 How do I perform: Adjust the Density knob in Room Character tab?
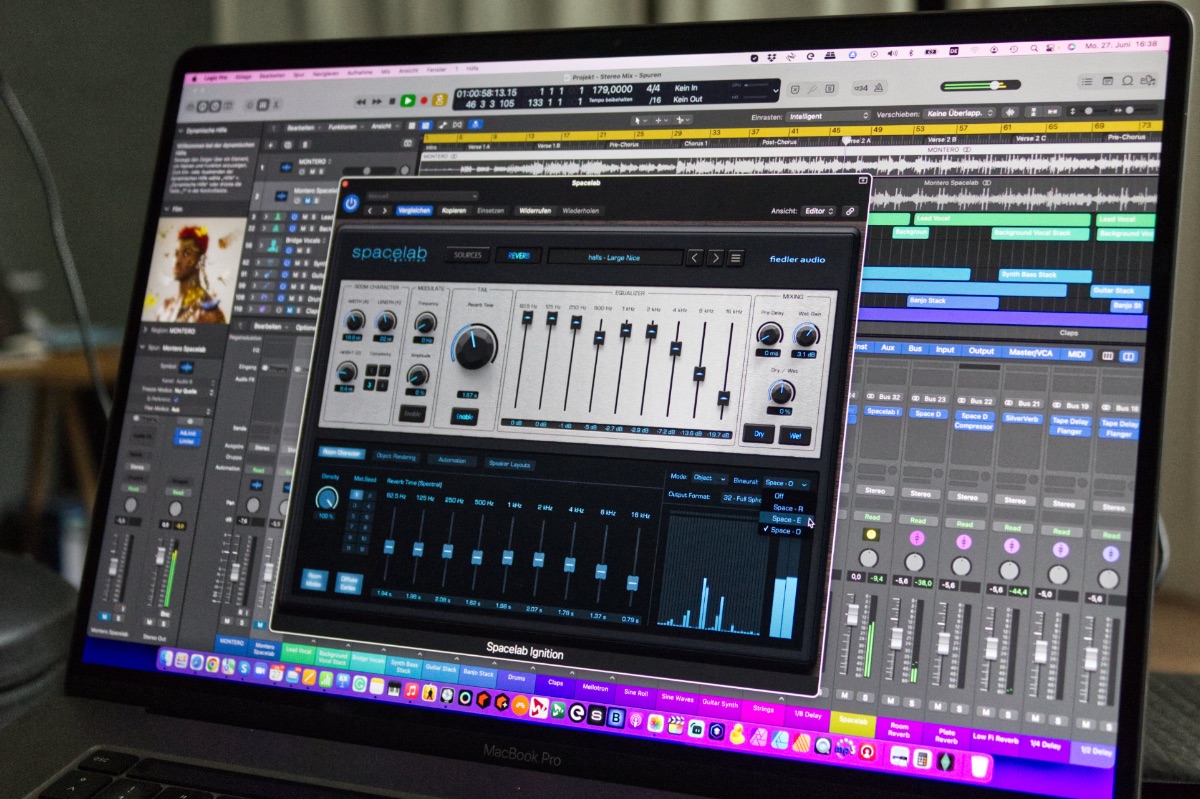pyautogui.click(x=327, y=497)
